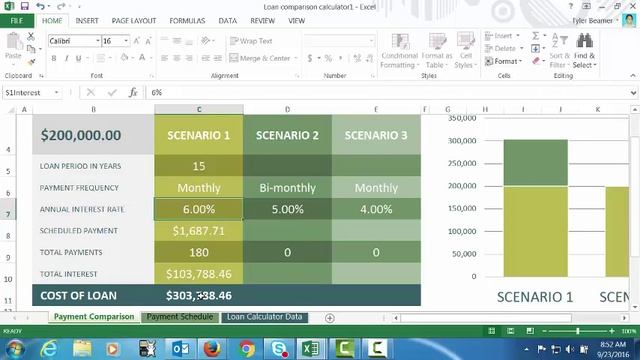Switch to the VIEW ribbon tab
The image size is (640, 360).
(296, 21)
